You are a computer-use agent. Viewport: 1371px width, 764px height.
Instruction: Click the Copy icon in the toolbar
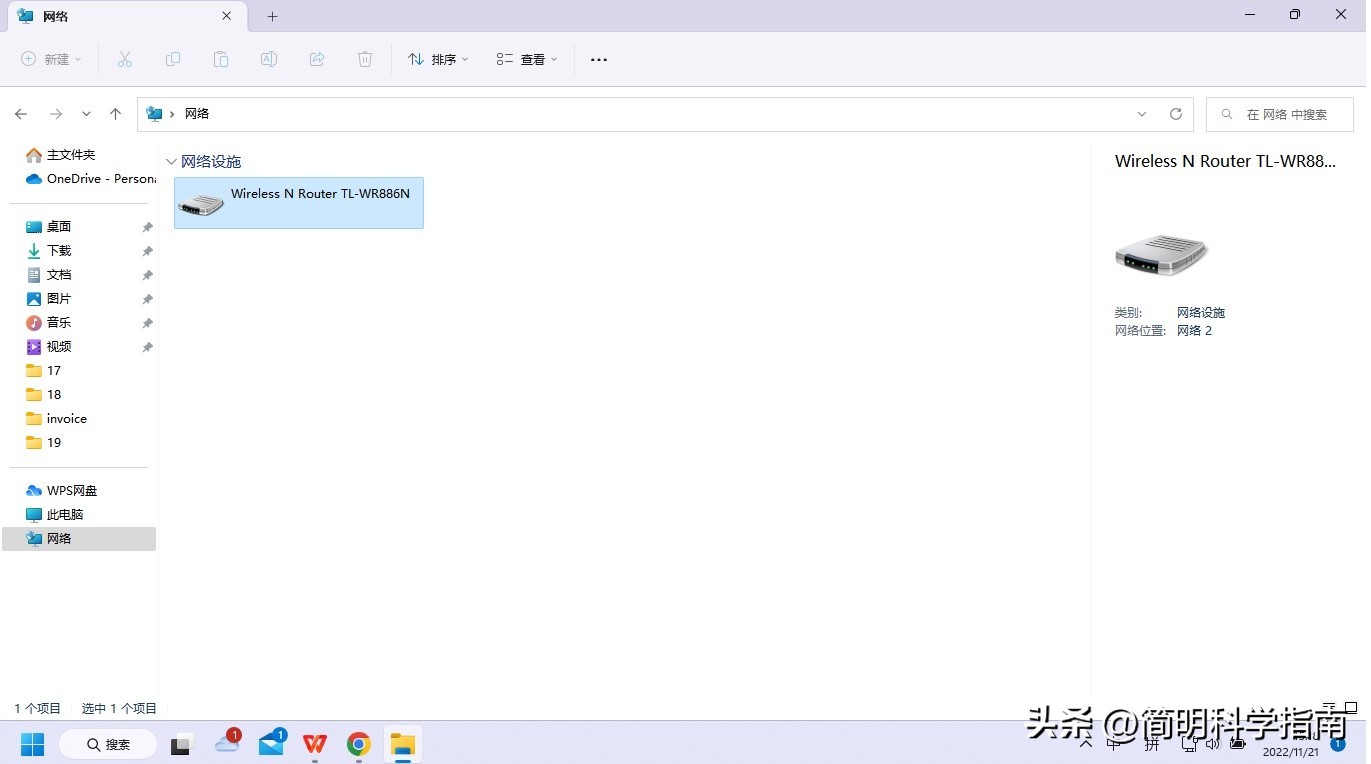point(172,59)
